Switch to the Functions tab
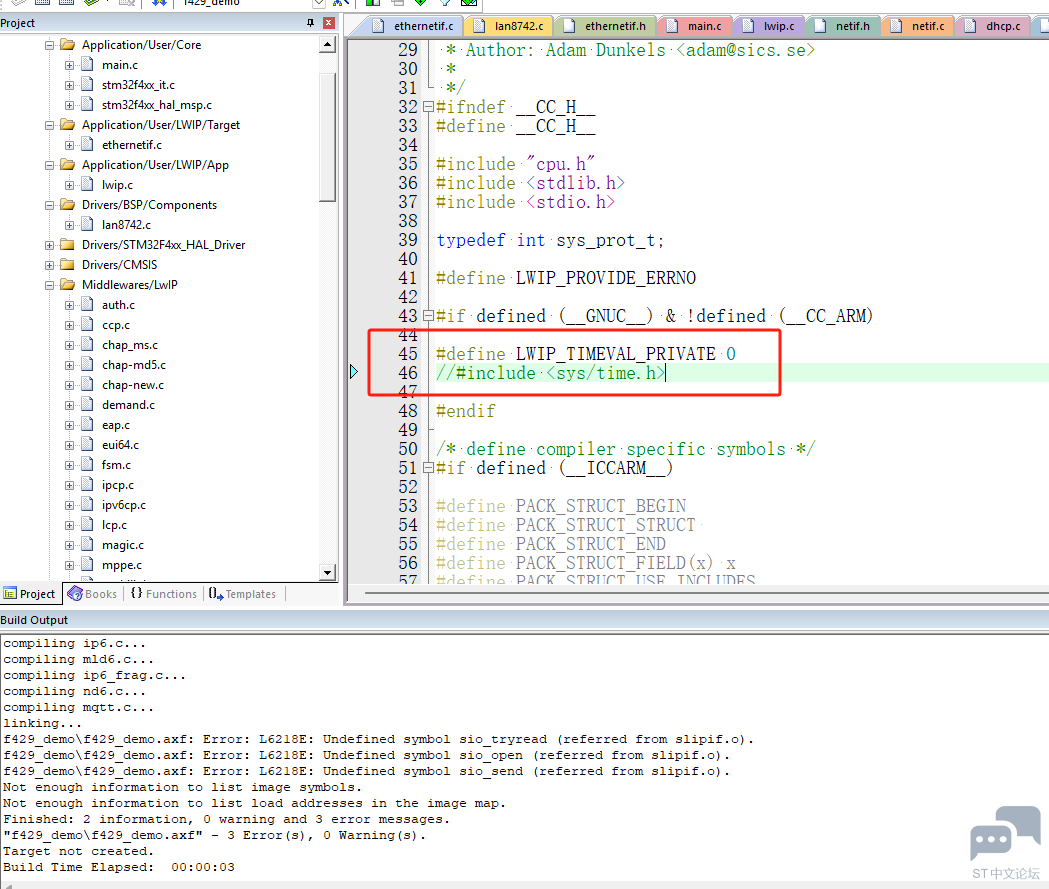This screenshot has height=889, width=1049. pyautogui.click(x=164, y=594)
